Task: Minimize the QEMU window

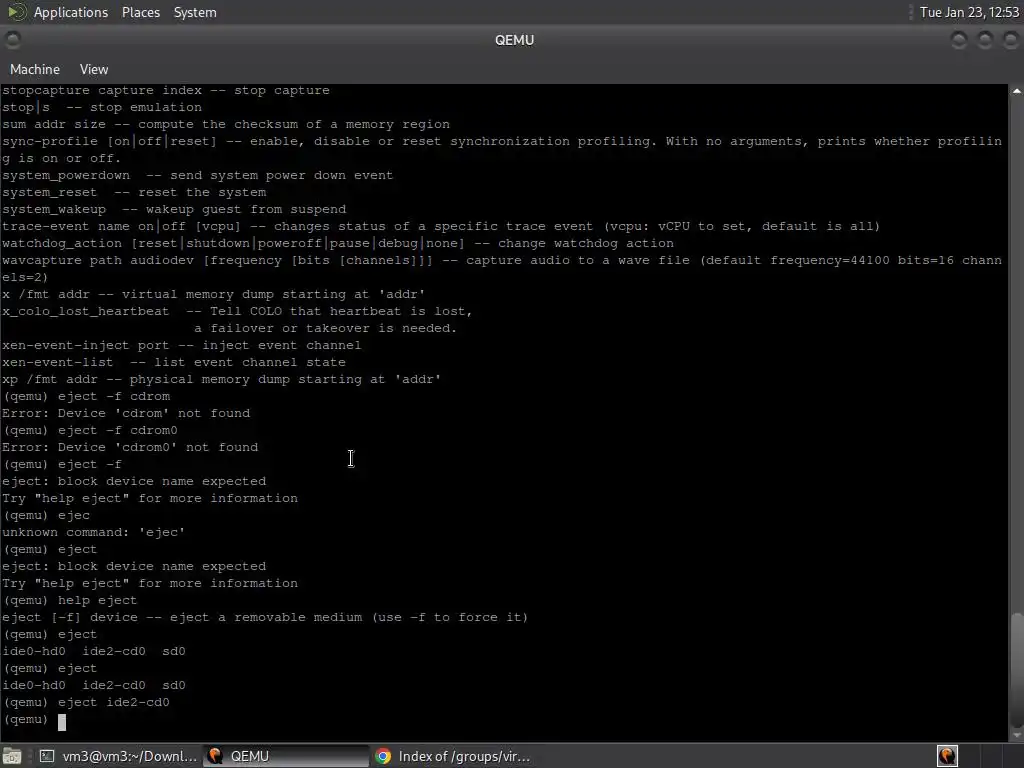Action: click(x=959, y=40)
